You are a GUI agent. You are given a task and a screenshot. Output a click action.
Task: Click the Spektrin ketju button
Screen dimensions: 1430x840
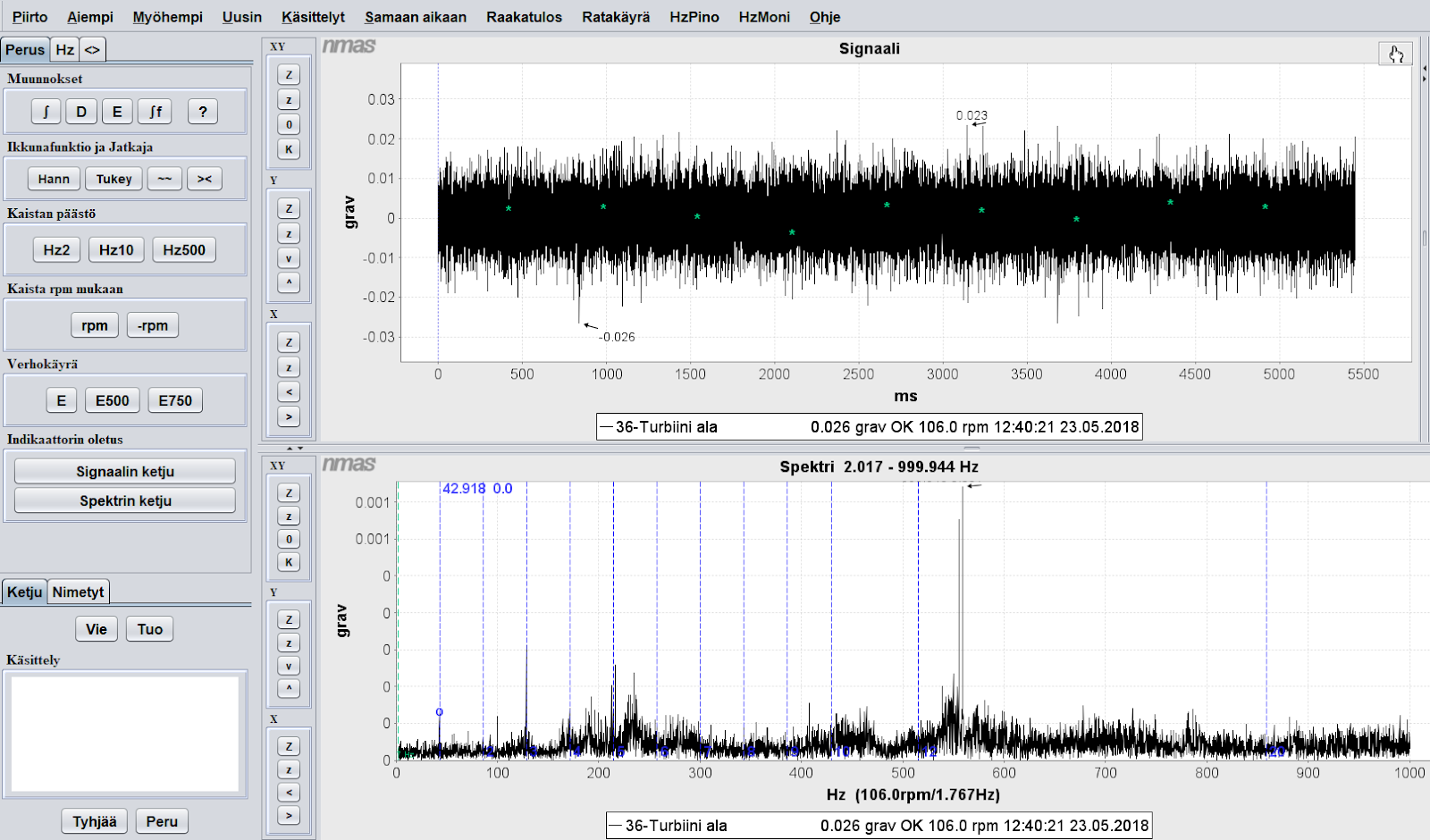tap(125, 500)
